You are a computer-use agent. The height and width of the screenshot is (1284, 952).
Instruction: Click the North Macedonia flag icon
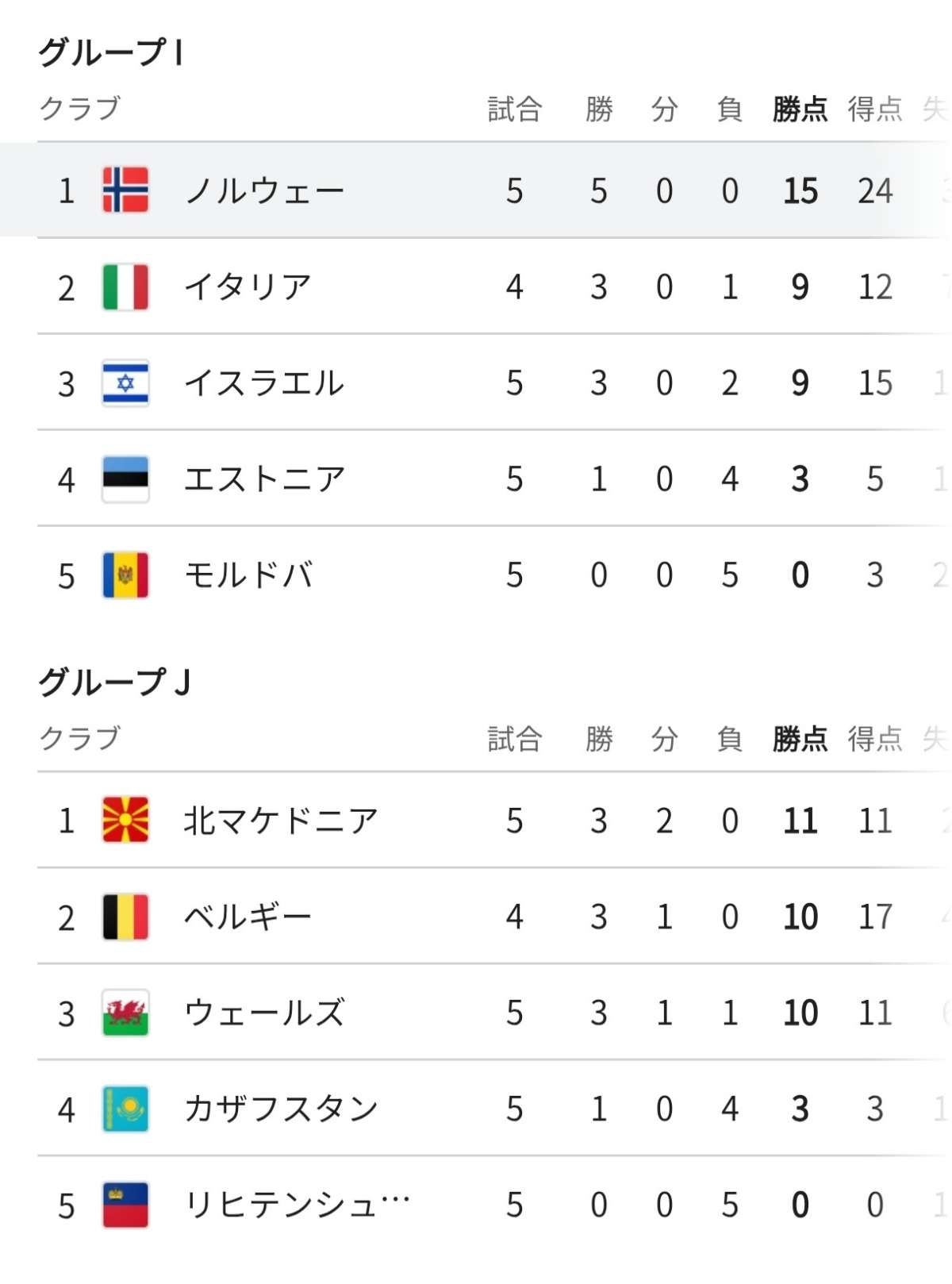(x=125, y=820)
